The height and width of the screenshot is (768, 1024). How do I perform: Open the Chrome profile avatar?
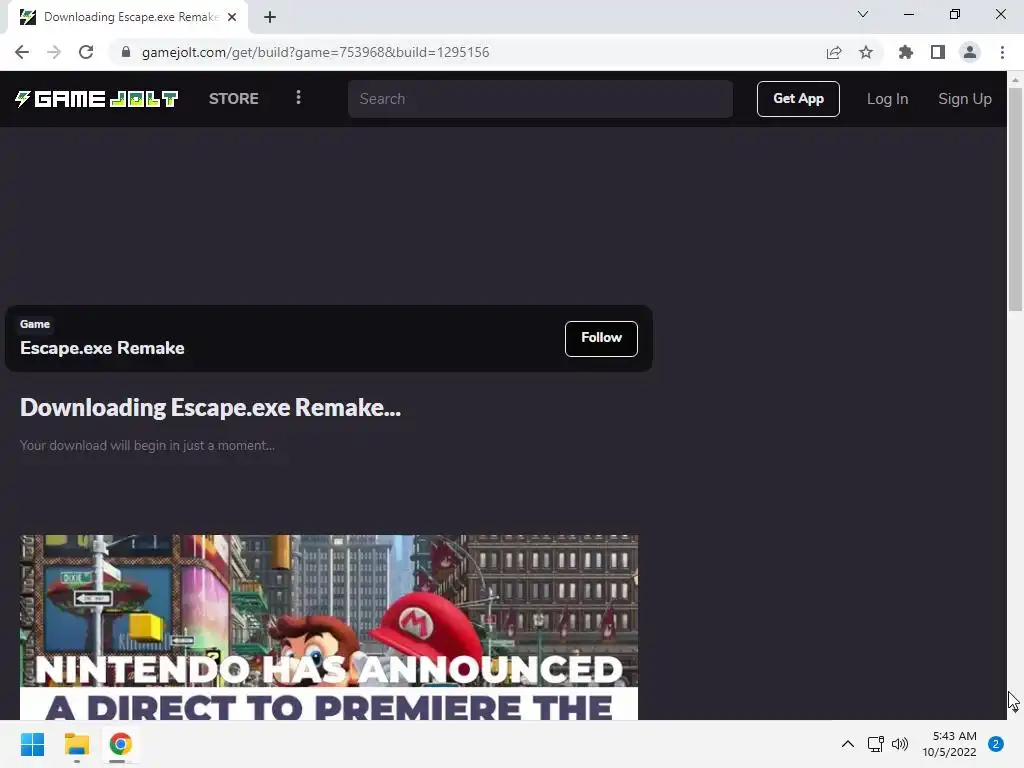pos(970,52)
